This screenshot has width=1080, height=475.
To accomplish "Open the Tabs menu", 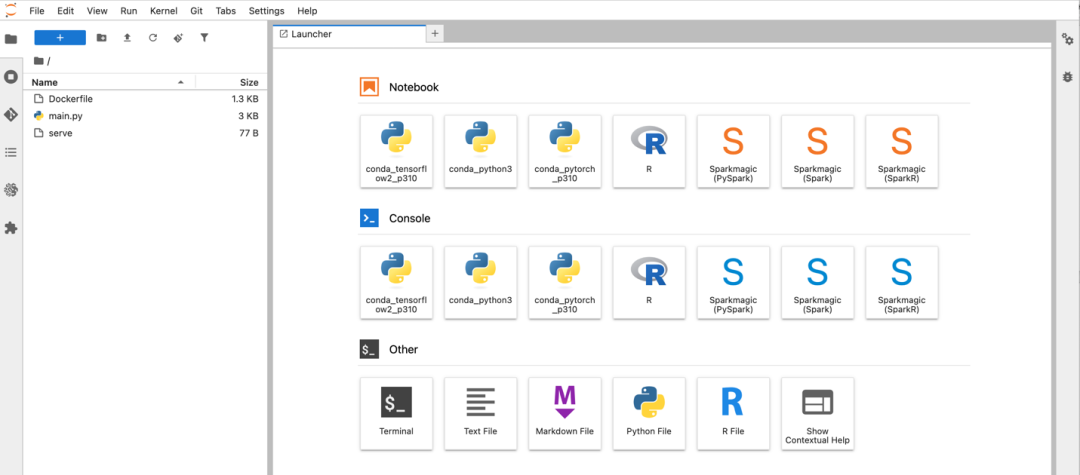I will pos(225,11).
